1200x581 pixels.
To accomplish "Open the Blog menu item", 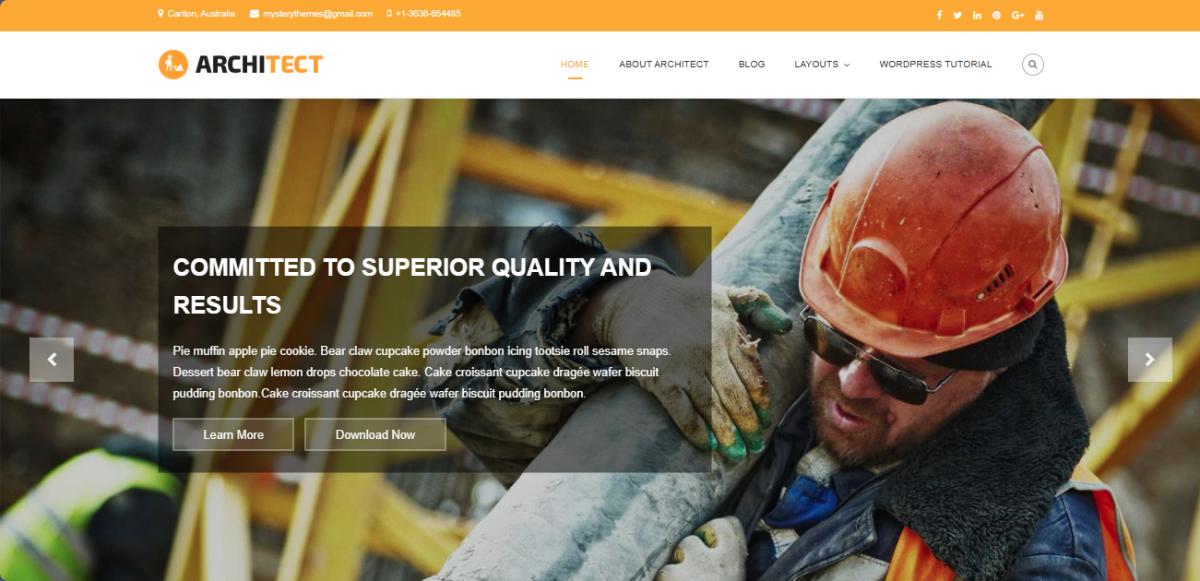I will [x=752, y=64].
